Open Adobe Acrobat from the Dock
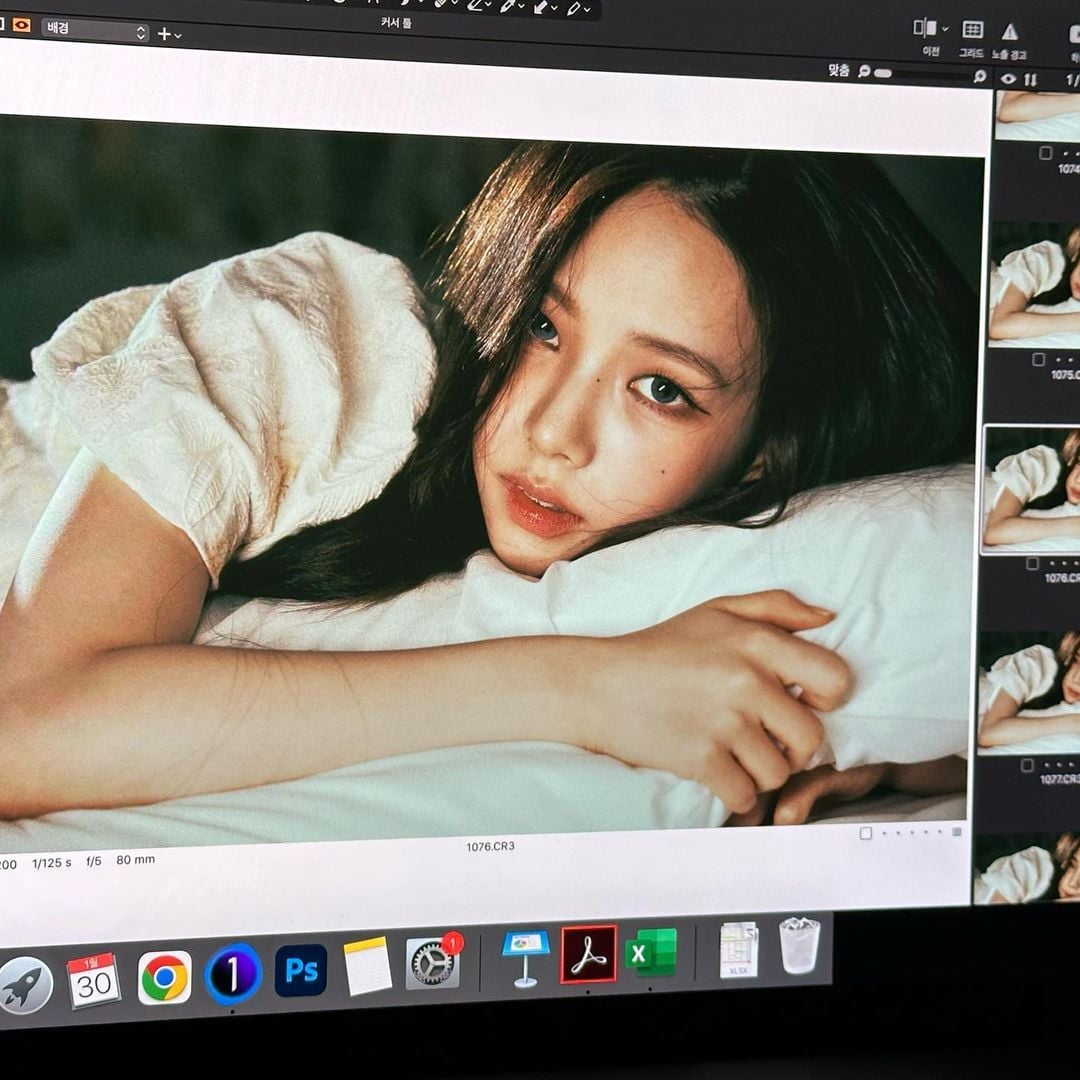The height and width of the screenshot is (1080, 1080). click(x=588, y=954)
